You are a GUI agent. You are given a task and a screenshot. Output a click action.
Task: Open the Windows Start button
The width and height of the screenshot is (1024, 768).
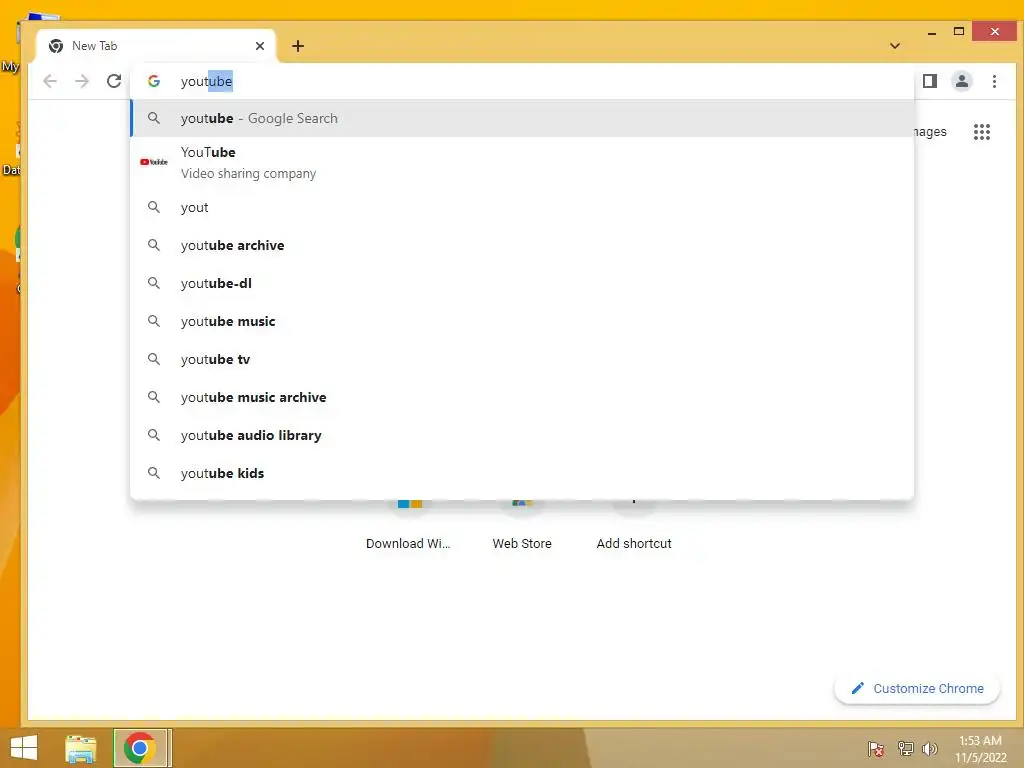(24, 748)
